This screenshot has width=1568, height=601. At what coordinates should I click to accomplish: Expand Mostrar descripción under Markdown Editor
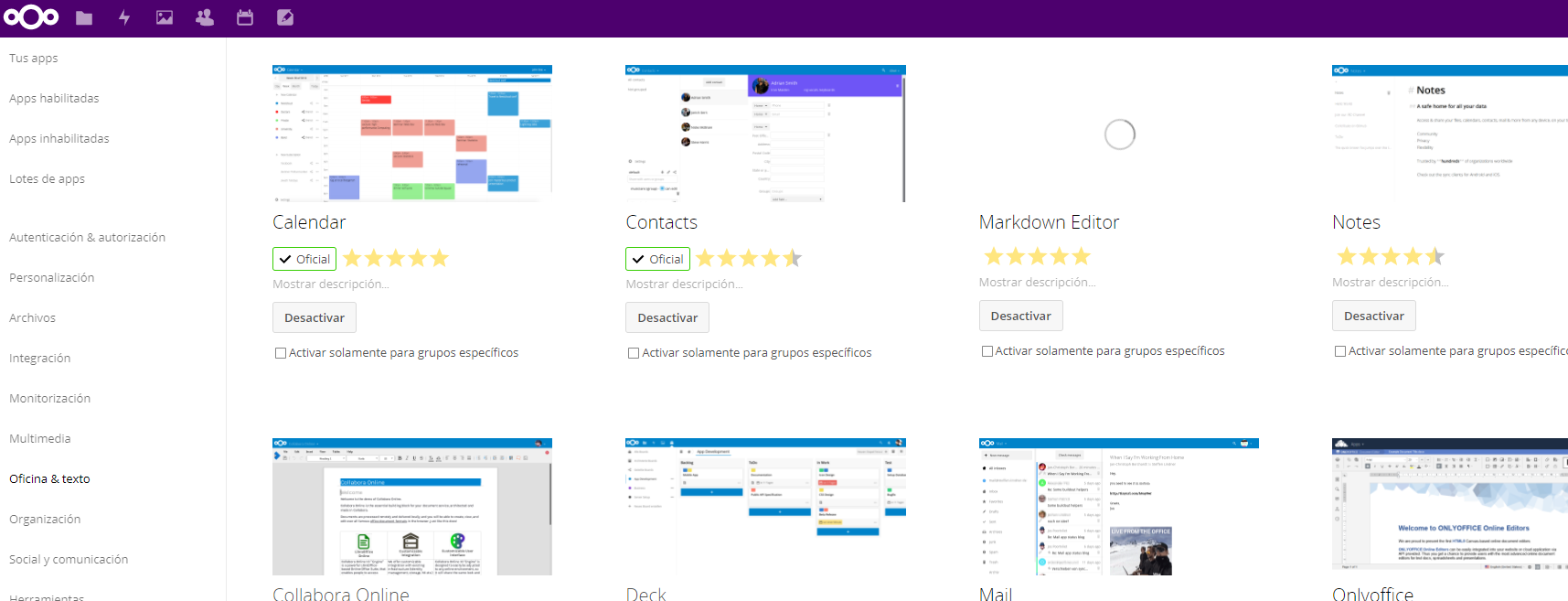(1037, 283)
